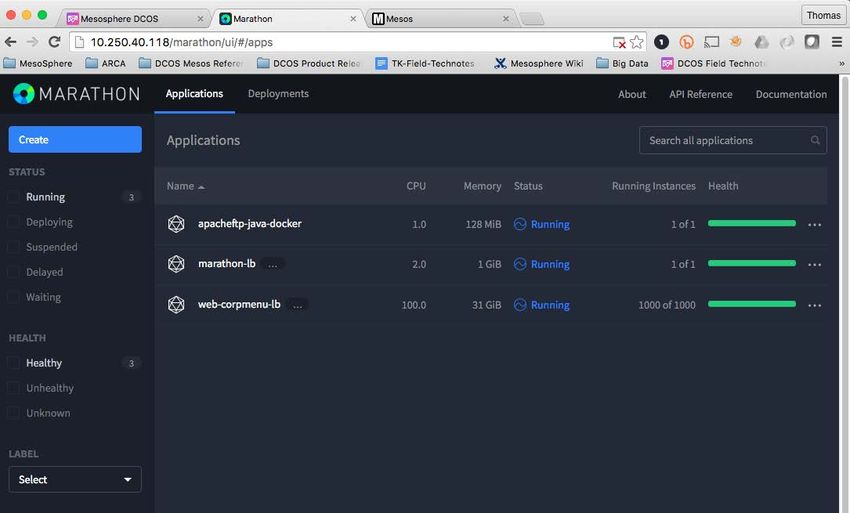Sort by CPU column header

416,186
